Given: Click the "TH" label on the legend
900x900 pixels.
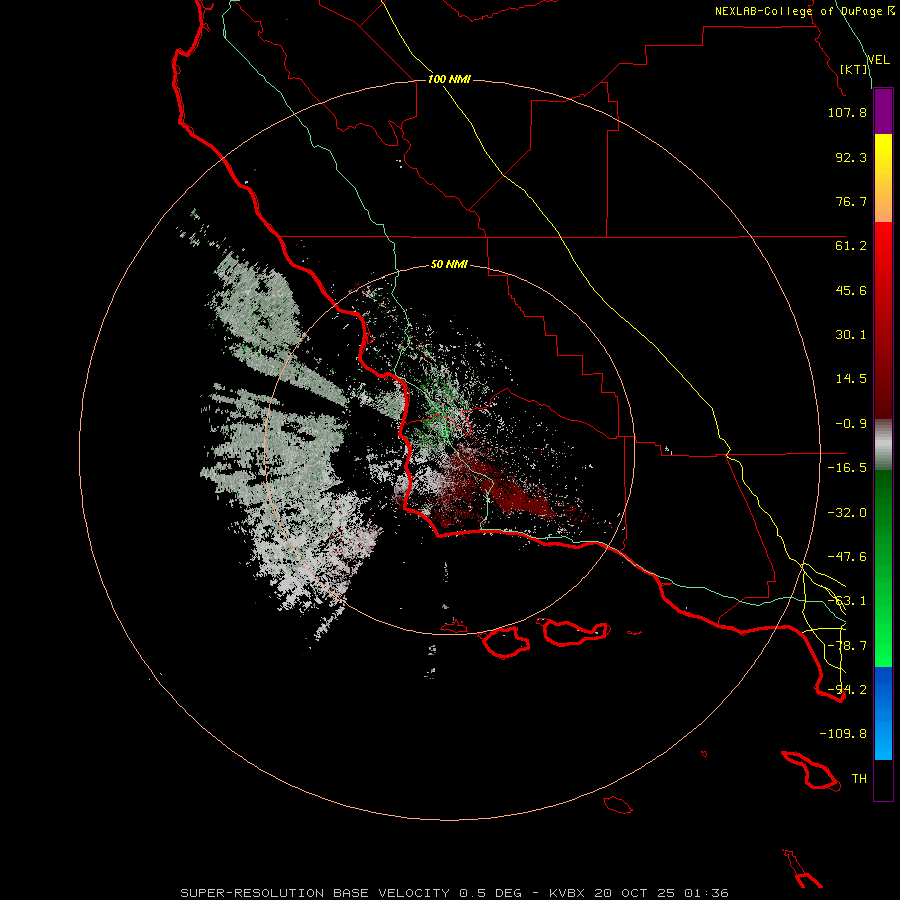Looking at the screenshot, I should (859, 779).
